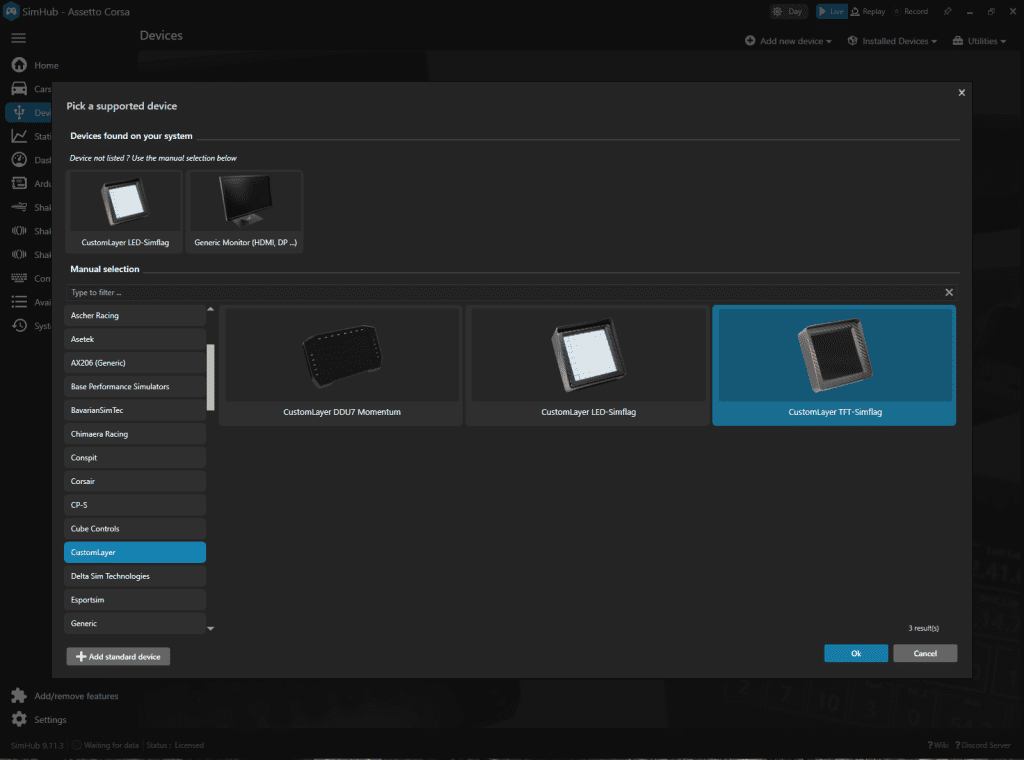Choose Delta Sim Technologies from list
Image resolution: width=1024 pixels, height=760 pixels.
(135, 576)
